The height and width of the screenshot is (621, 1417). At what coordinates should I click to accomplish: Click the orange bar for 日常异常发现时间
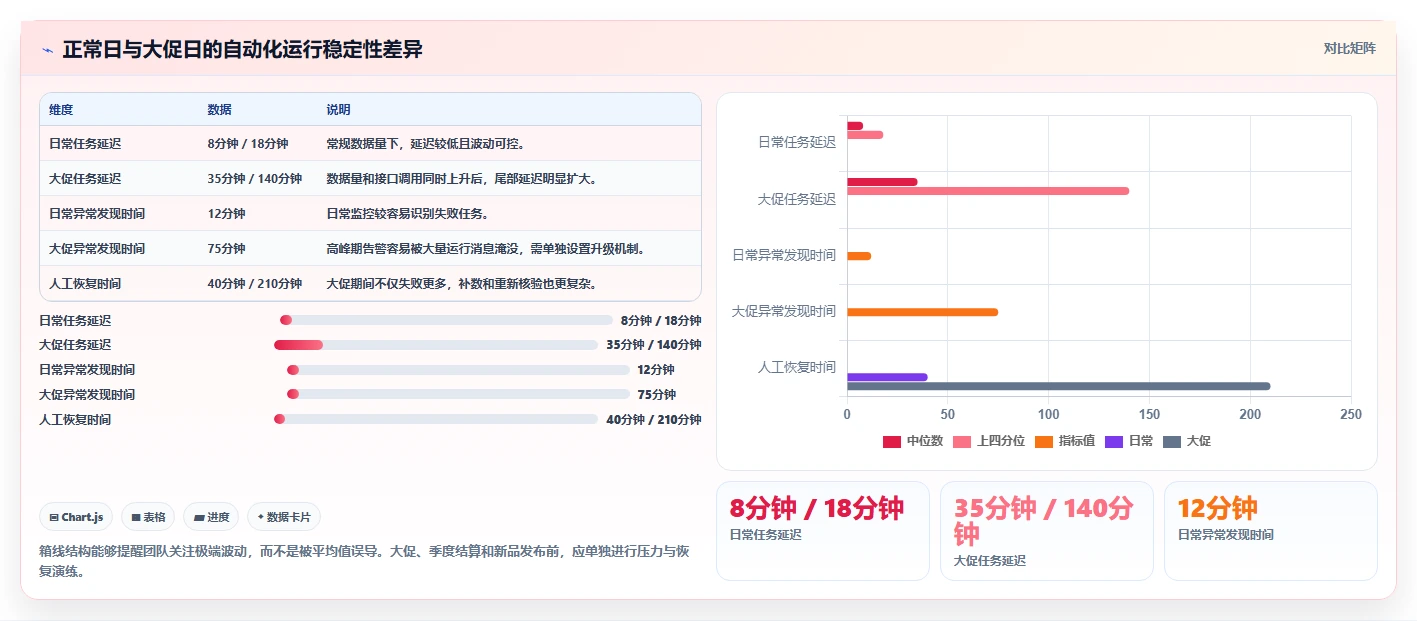[859, 256]
